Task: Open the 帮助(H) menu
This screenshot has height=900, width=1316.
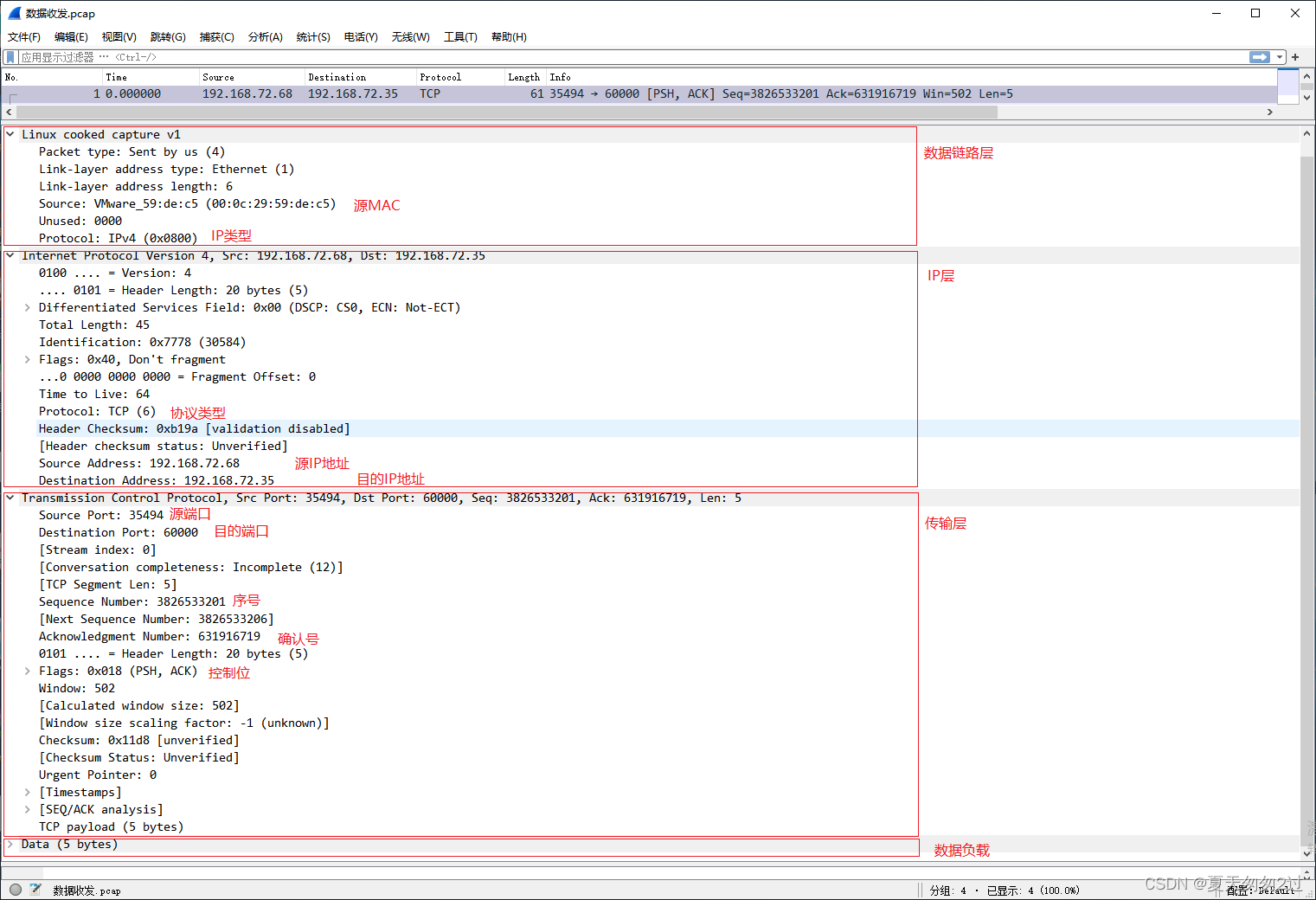Action: pyautogui.click(x=509, y=37)
